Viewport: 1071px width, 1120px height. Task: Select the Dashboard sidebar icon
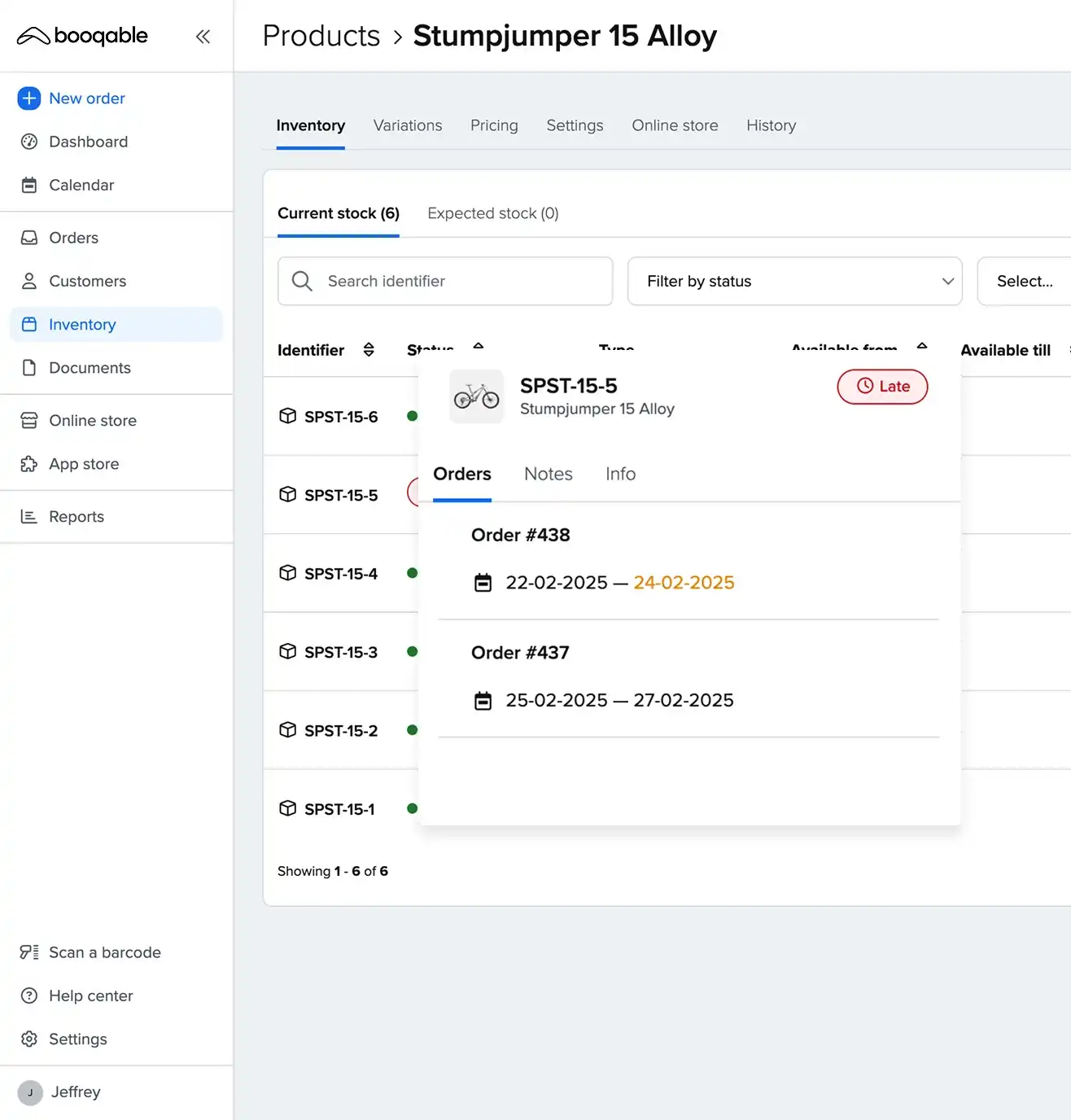[x=29, y=142]
